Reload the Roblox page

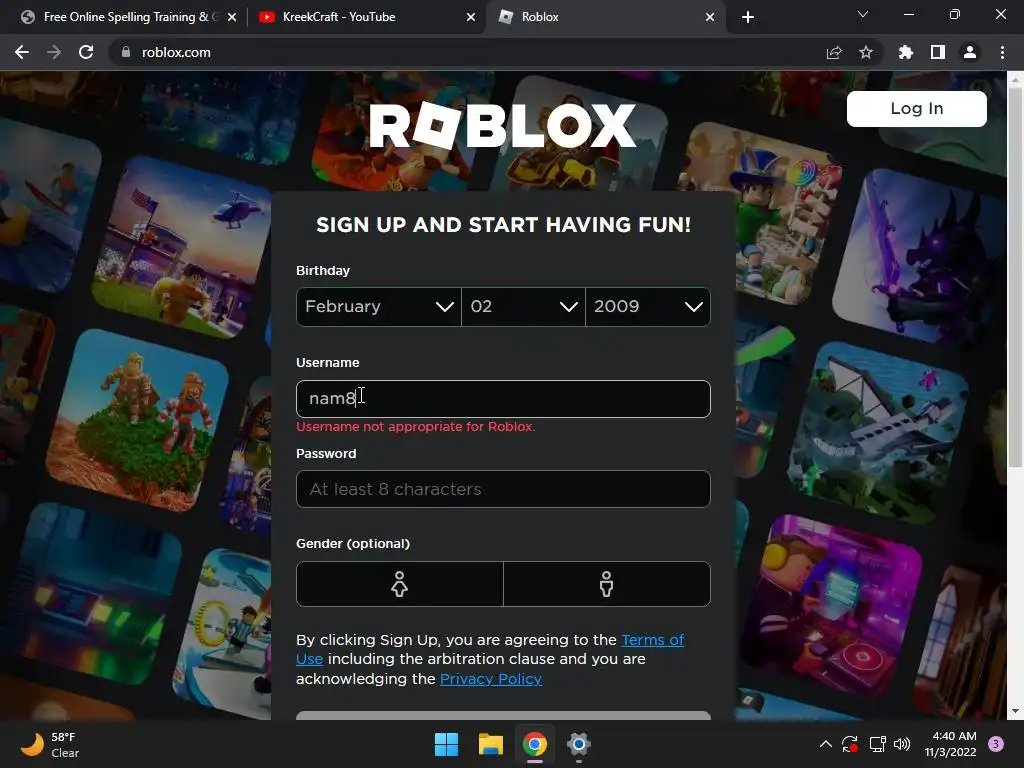[x=86, y=52]
